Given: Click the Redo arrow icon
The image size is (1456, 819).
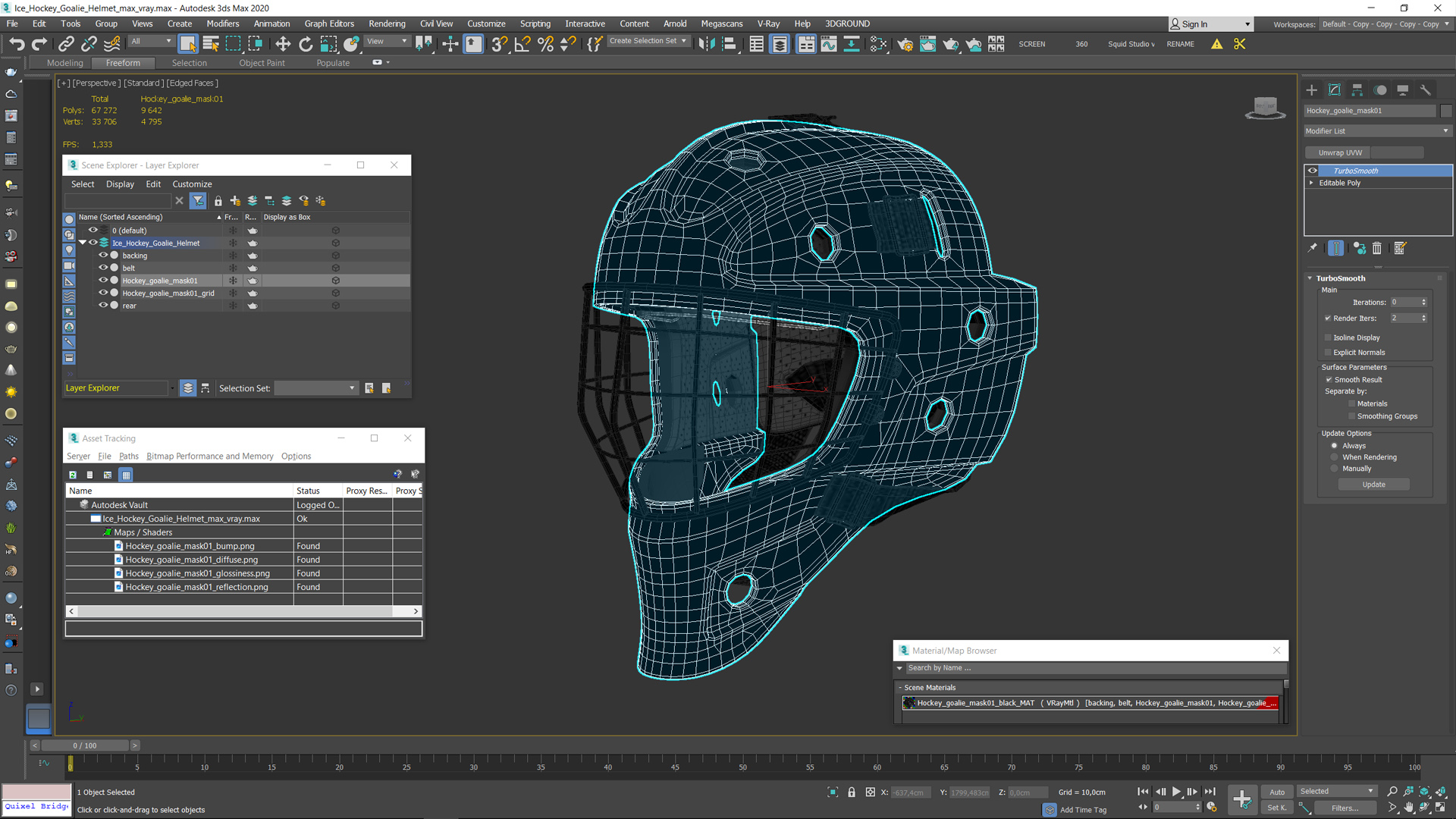Looking at the screenshot, I should pyautogui.click(x=39, y=44).
